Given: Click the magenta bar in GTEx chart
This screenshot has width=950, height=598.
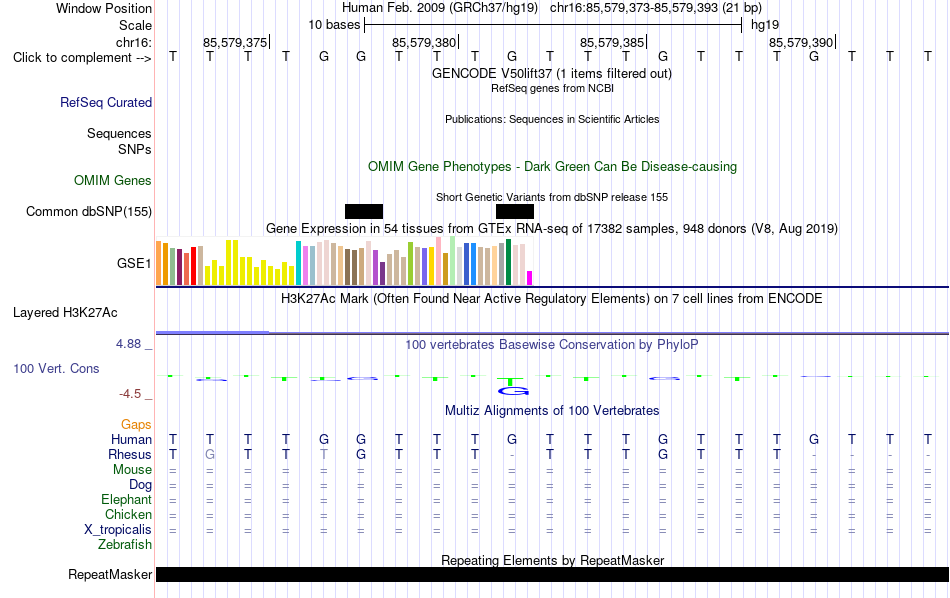Looking at the screenshot, I should 530,278.
